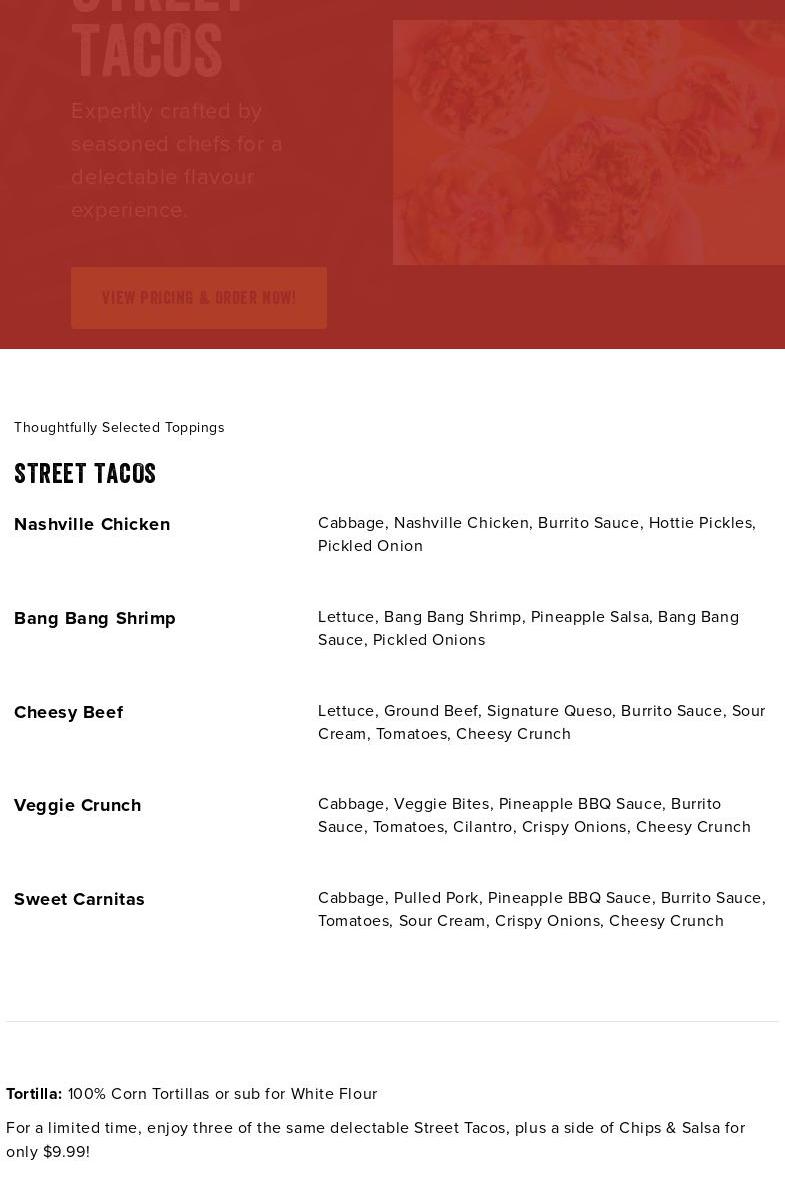Click the 'Expertly crafted by seasoned chefs' paragraph

click(177, 160)
